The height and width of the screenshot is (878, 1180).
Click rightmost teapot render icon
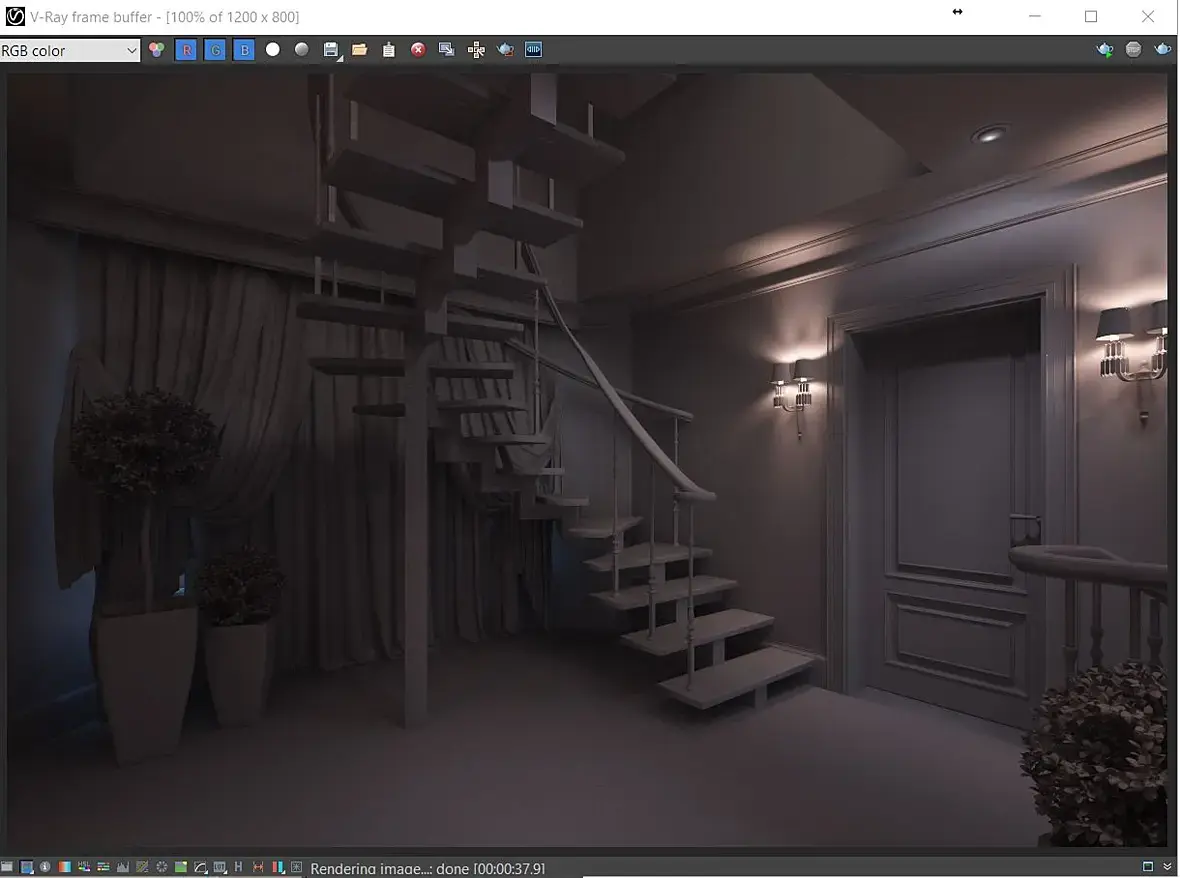[x=1163, y=50]
